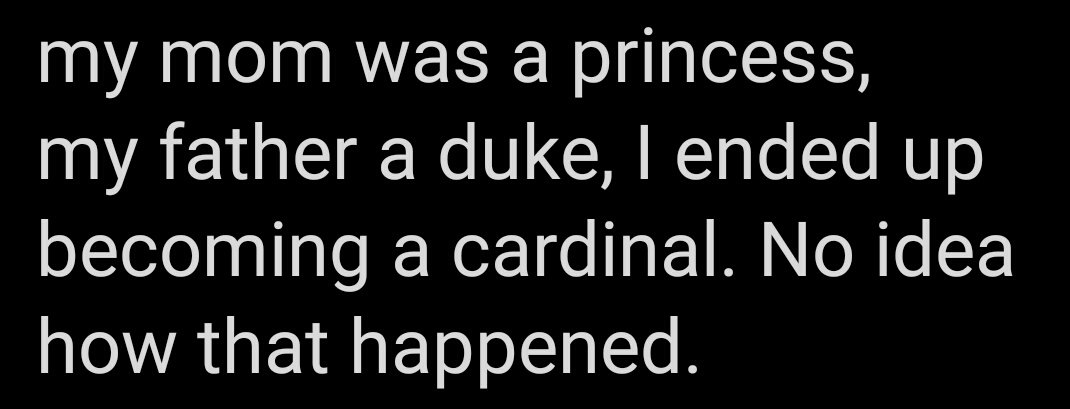Image resolution: width=1070 pixels, height=409 pixels.
Task: Select the word "idea"
Action: 944,249
